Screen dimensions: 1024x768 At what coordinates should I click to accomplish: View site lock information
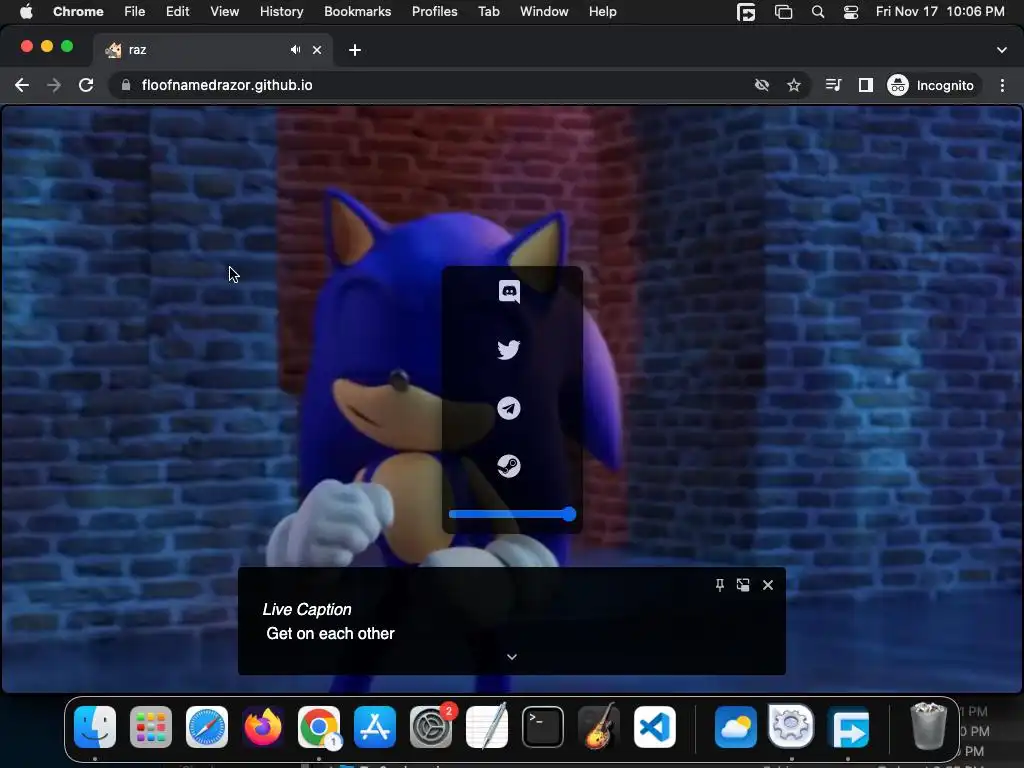[126, 86]
